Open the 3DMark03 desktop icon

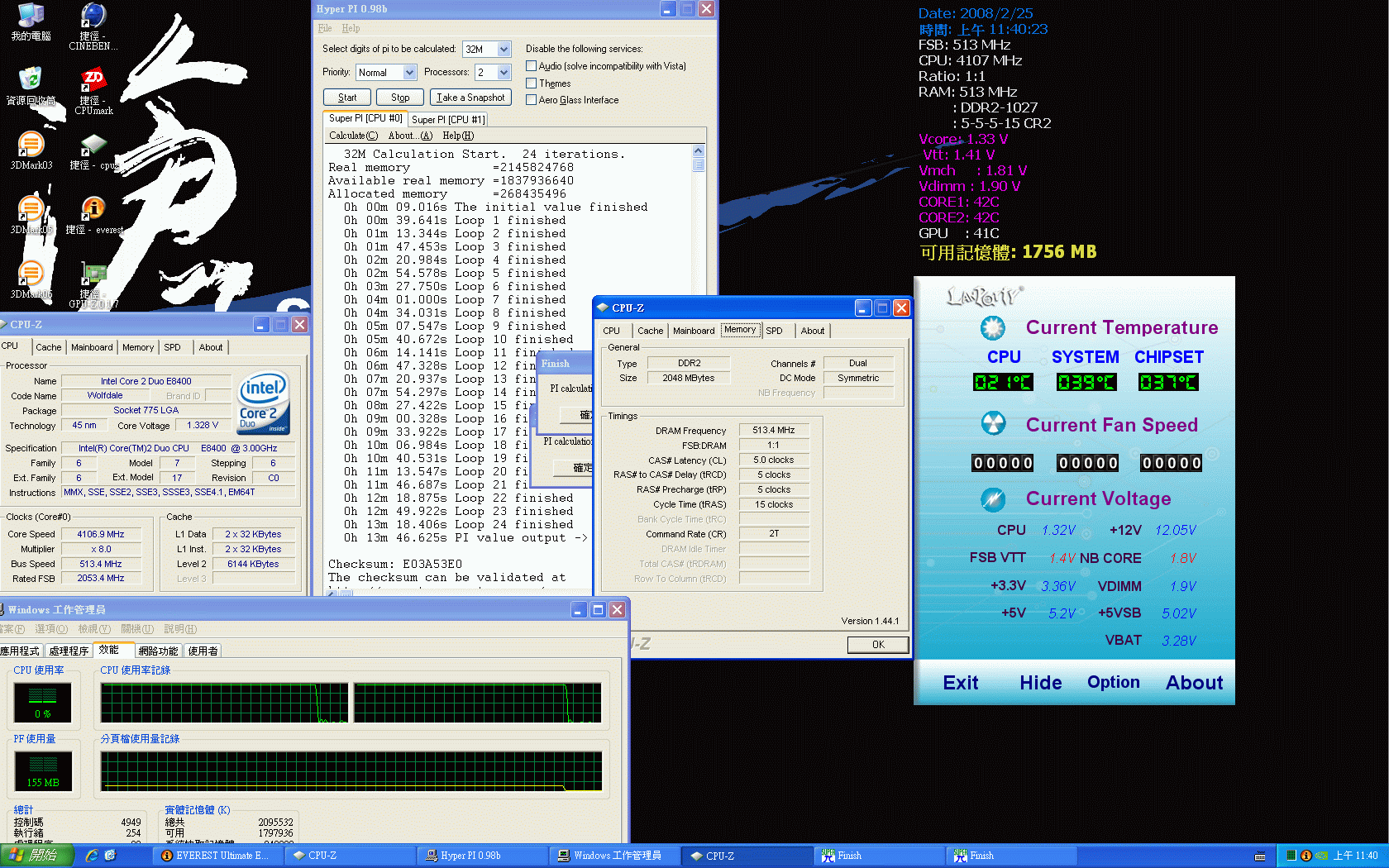[x=31, y=150]
